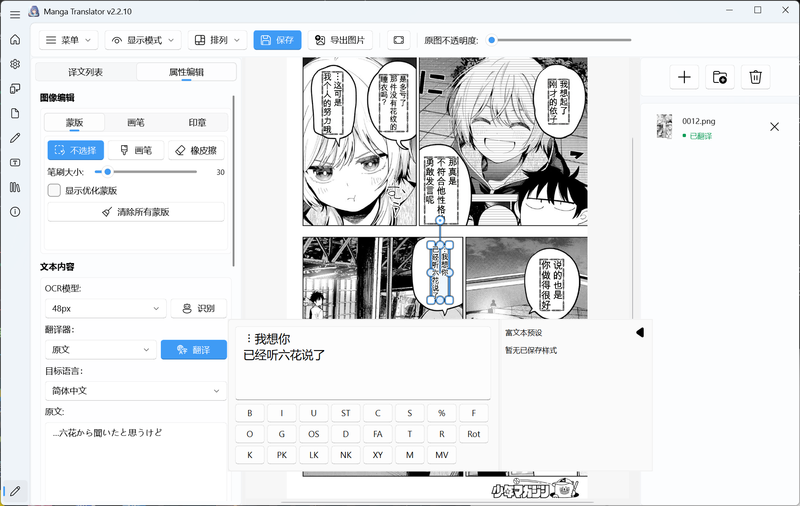Click the OS format button

[x=313, y=434]
